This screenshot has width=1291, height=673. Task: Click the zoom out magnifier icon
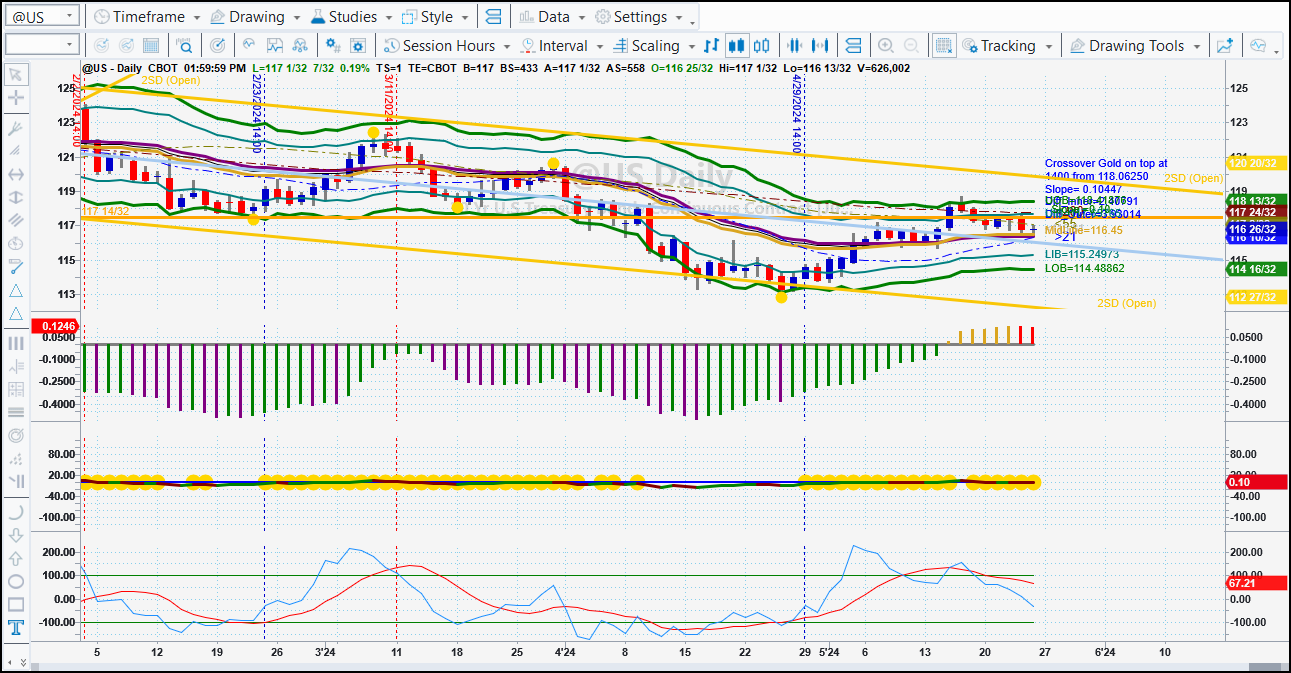(x=912, y=46)
